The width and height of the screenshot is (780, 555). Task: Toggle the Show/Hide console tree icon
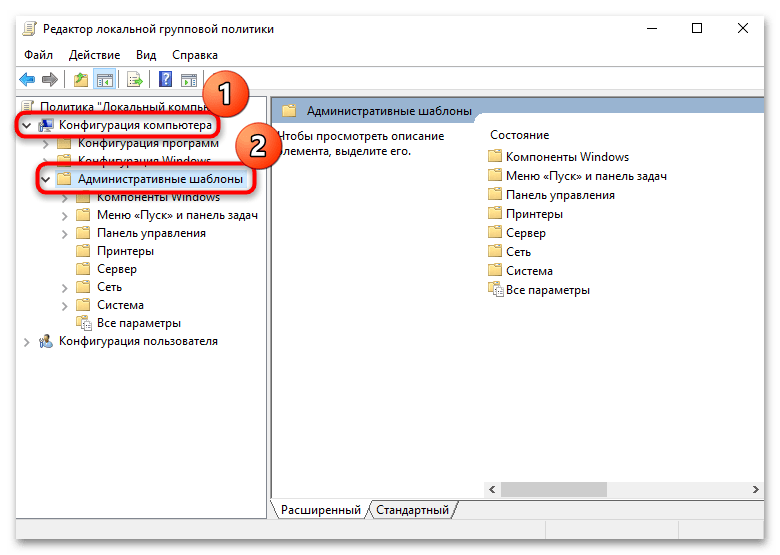pyautogui.click(x=104, y=79)
